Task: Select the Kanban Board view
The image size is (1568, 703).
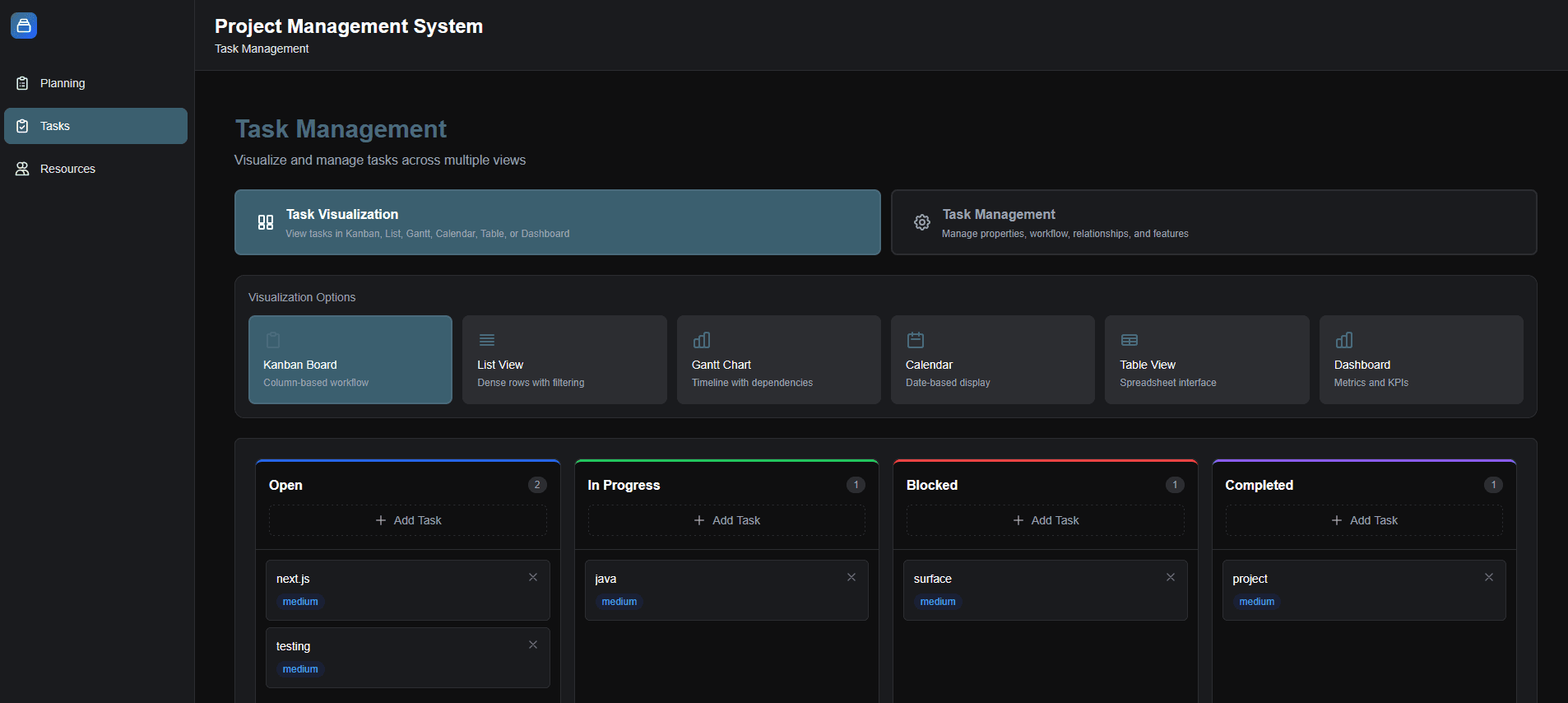Action: pos(350,360)
